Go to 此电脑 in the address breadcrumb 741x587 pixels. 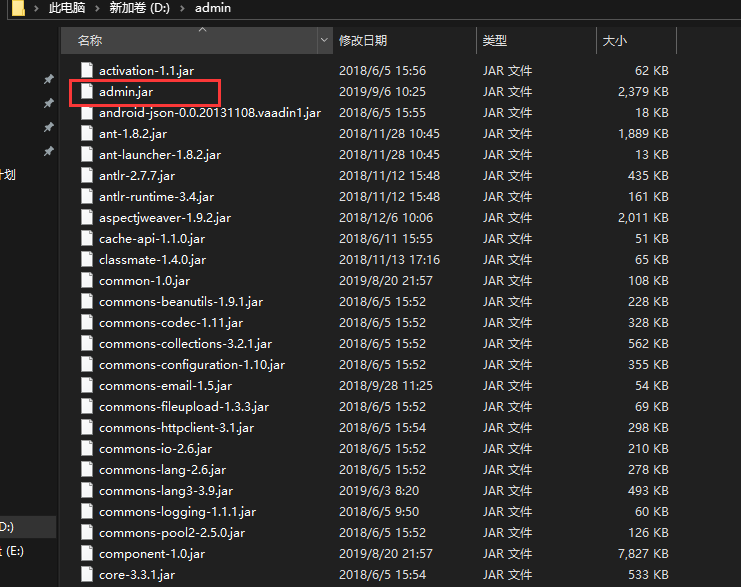coord(67,8)
